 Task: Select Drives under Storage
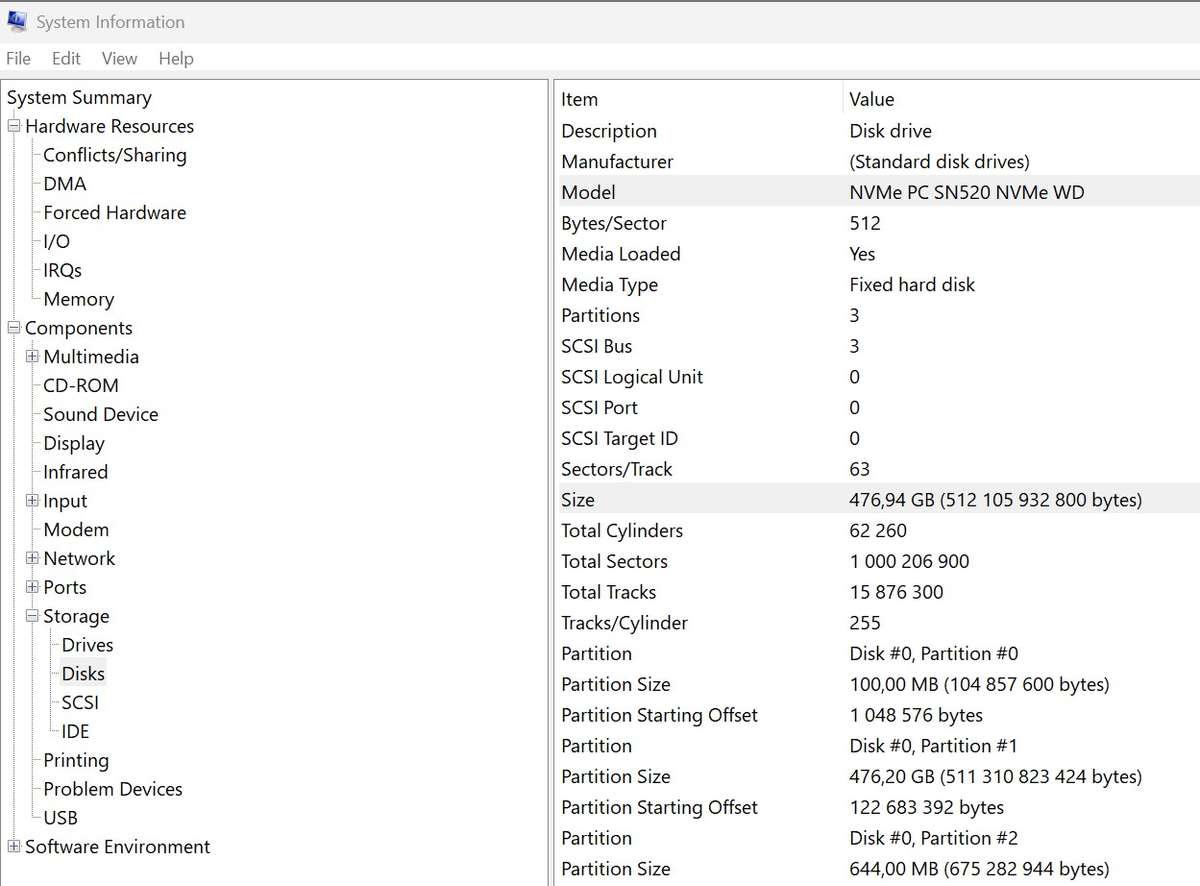pos(87,645)
